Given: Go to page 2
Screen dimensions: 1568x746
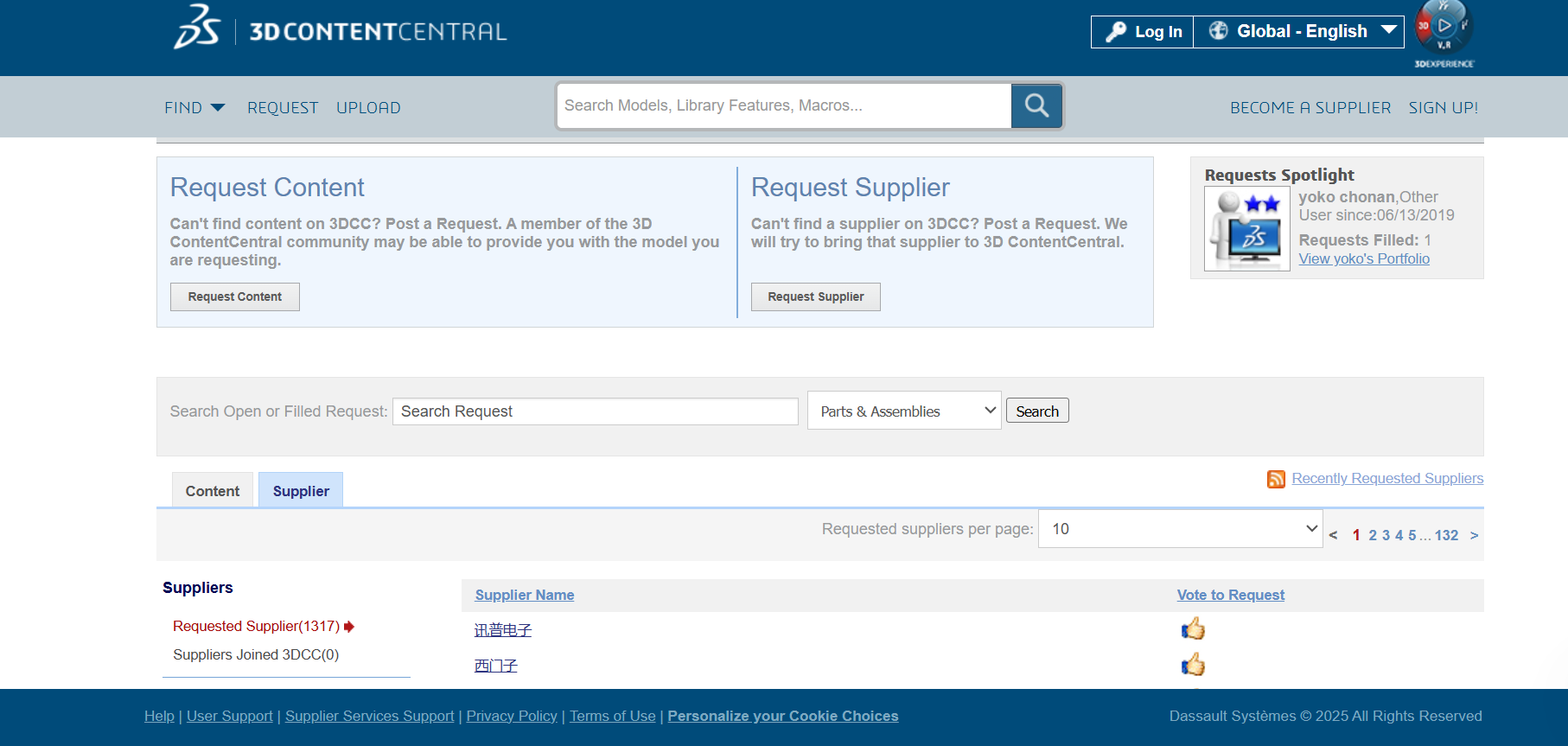Looking at the screenshot, I should pos(1373,536).
